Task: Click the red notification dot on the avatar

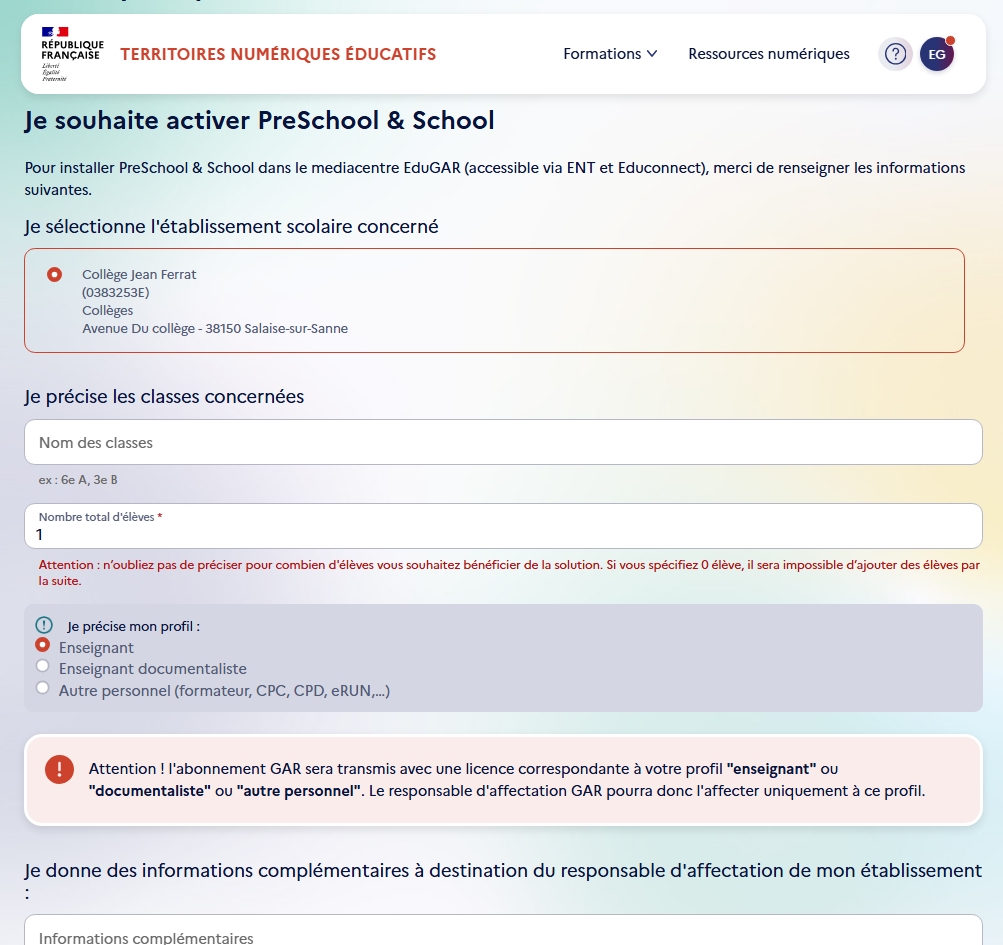Action: pos(950,41)
